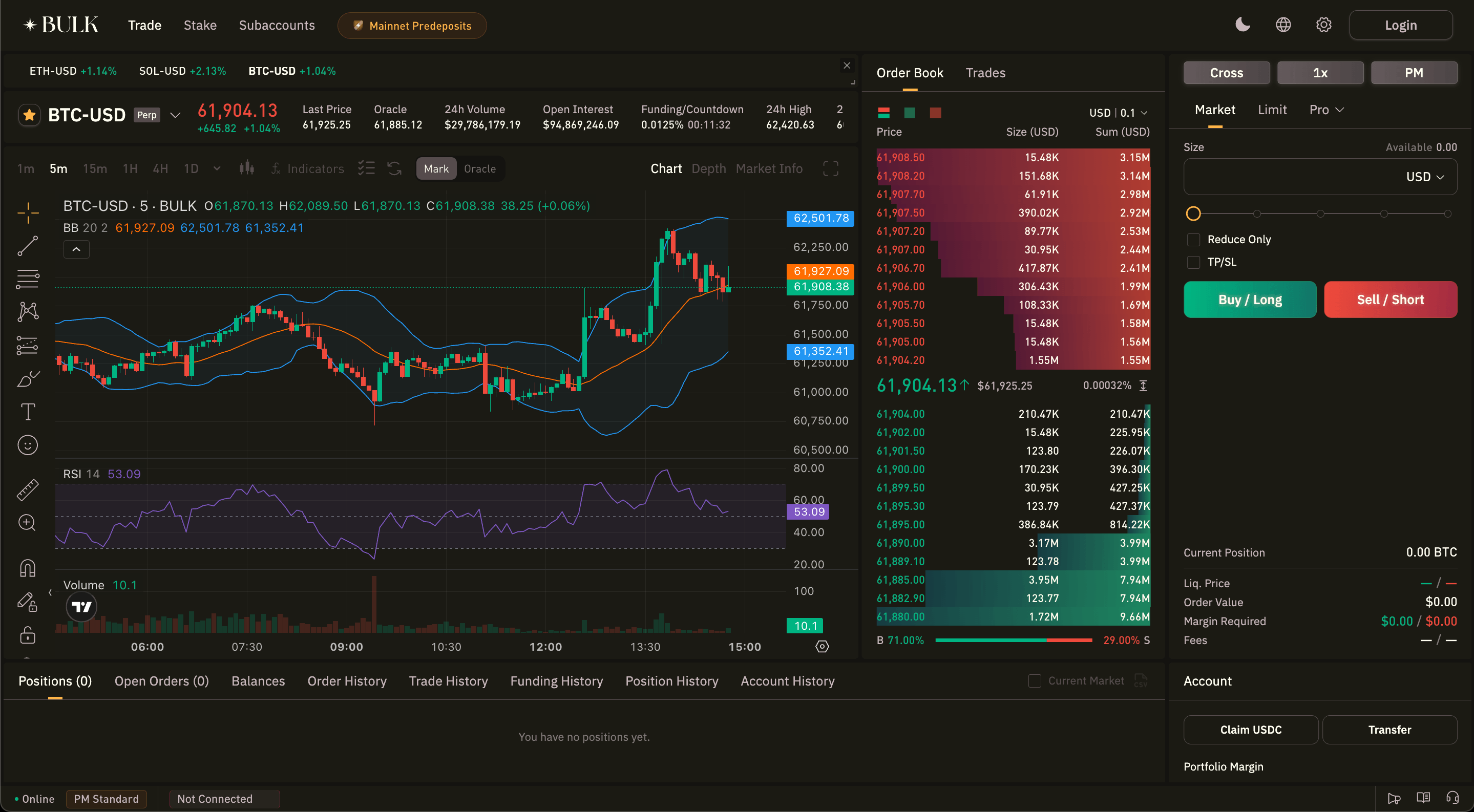The height and width of the screenshot is (812, 1474).
Task: Select the brush drawing tool
Action: click(x=28, y=378)
